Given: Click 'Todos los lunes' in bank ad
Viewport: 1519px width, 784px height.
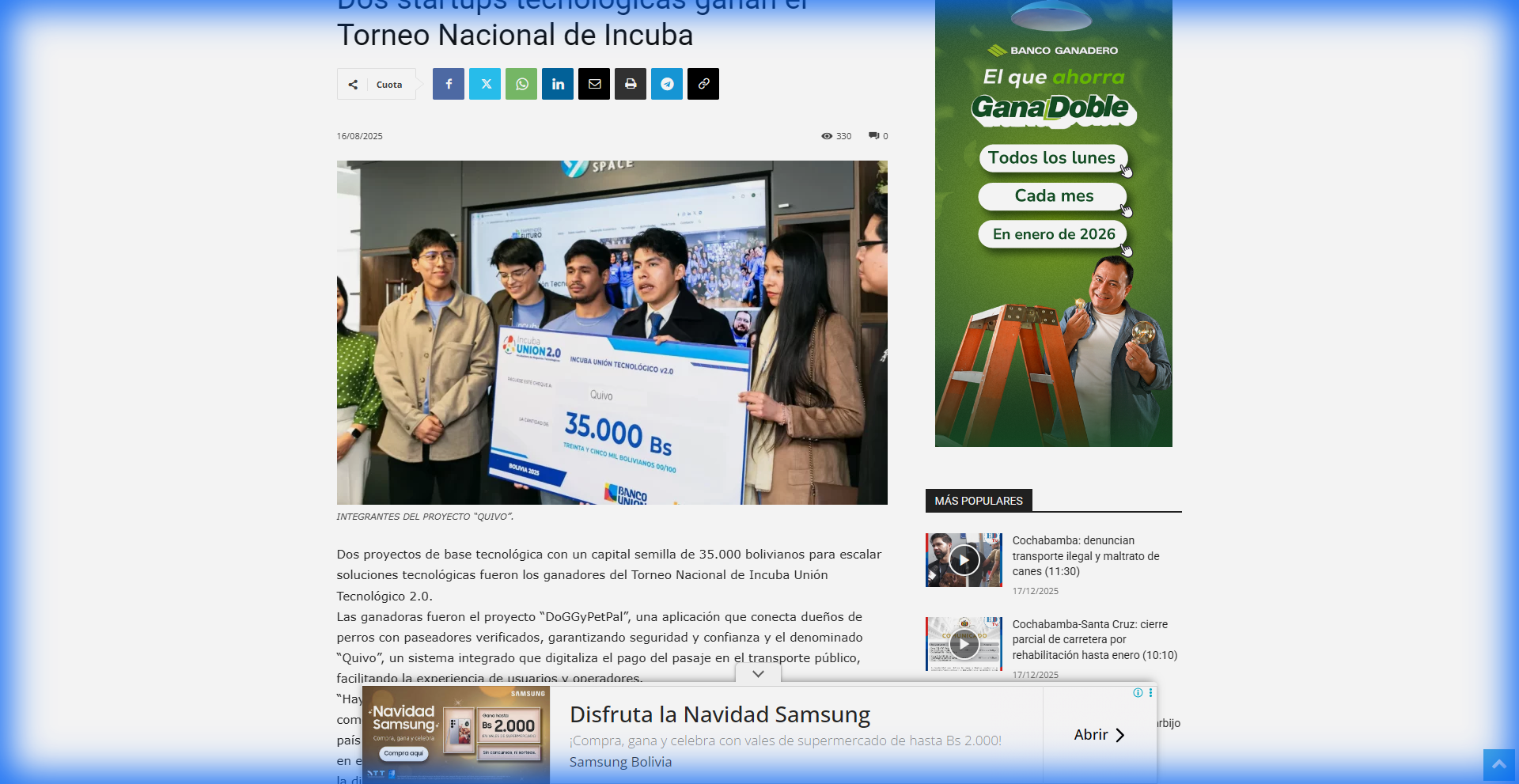Looking at the screenshot, I should [x=1053, y=158].
